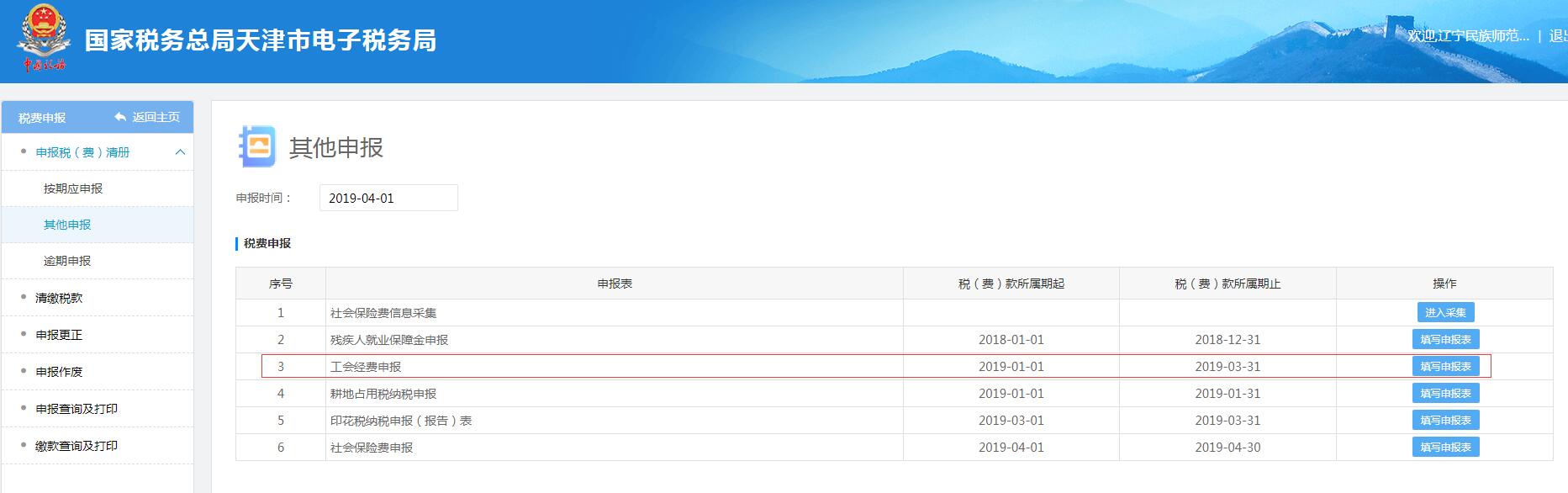Click the 税(费)款所属期起 column header
This screenshot has height=493, width=1568.
[1011, 284]
